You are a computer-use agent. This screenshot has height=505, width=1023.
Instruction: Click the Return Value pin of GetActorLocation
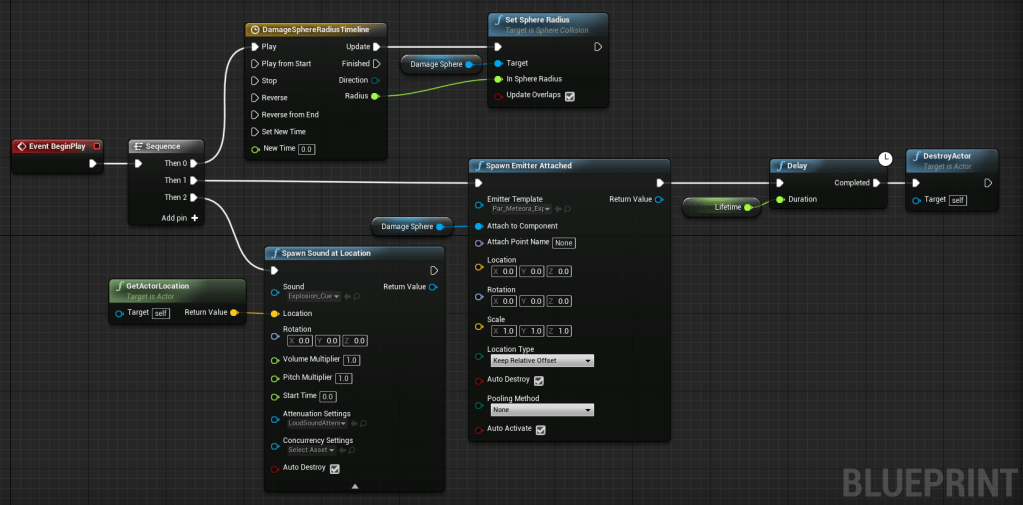(x=234, y=313)
